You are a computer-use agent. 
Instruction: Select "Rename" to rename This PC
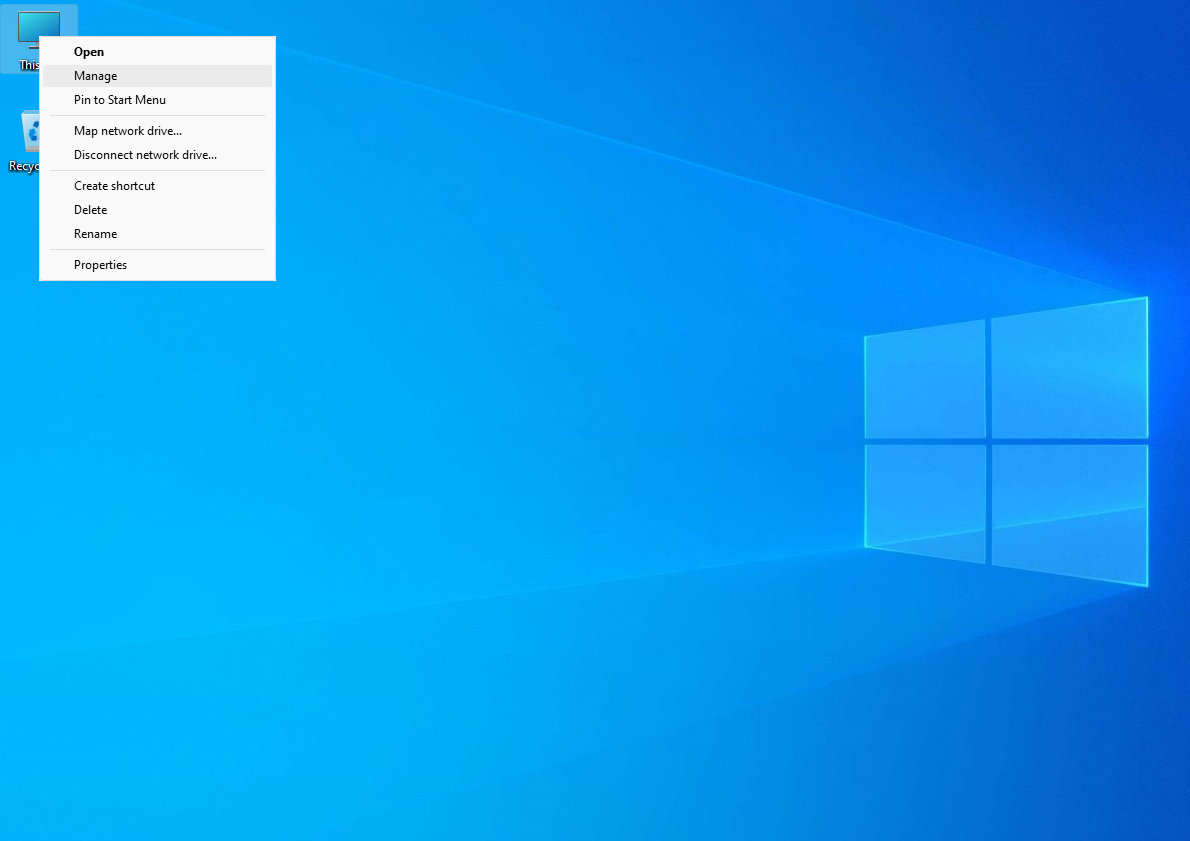coord(95,233)
